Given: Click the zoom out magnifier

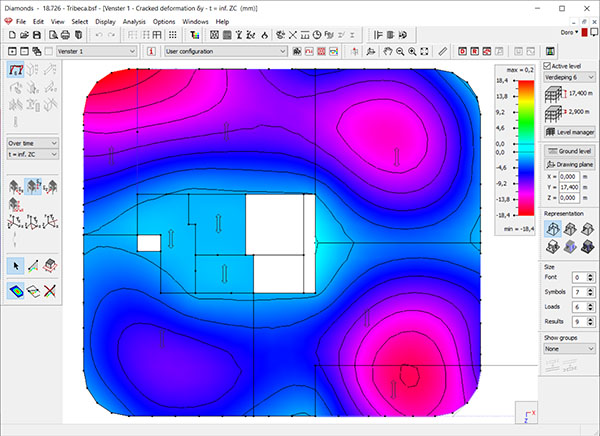Looking at the screenshot, I should tap(400, 51).
